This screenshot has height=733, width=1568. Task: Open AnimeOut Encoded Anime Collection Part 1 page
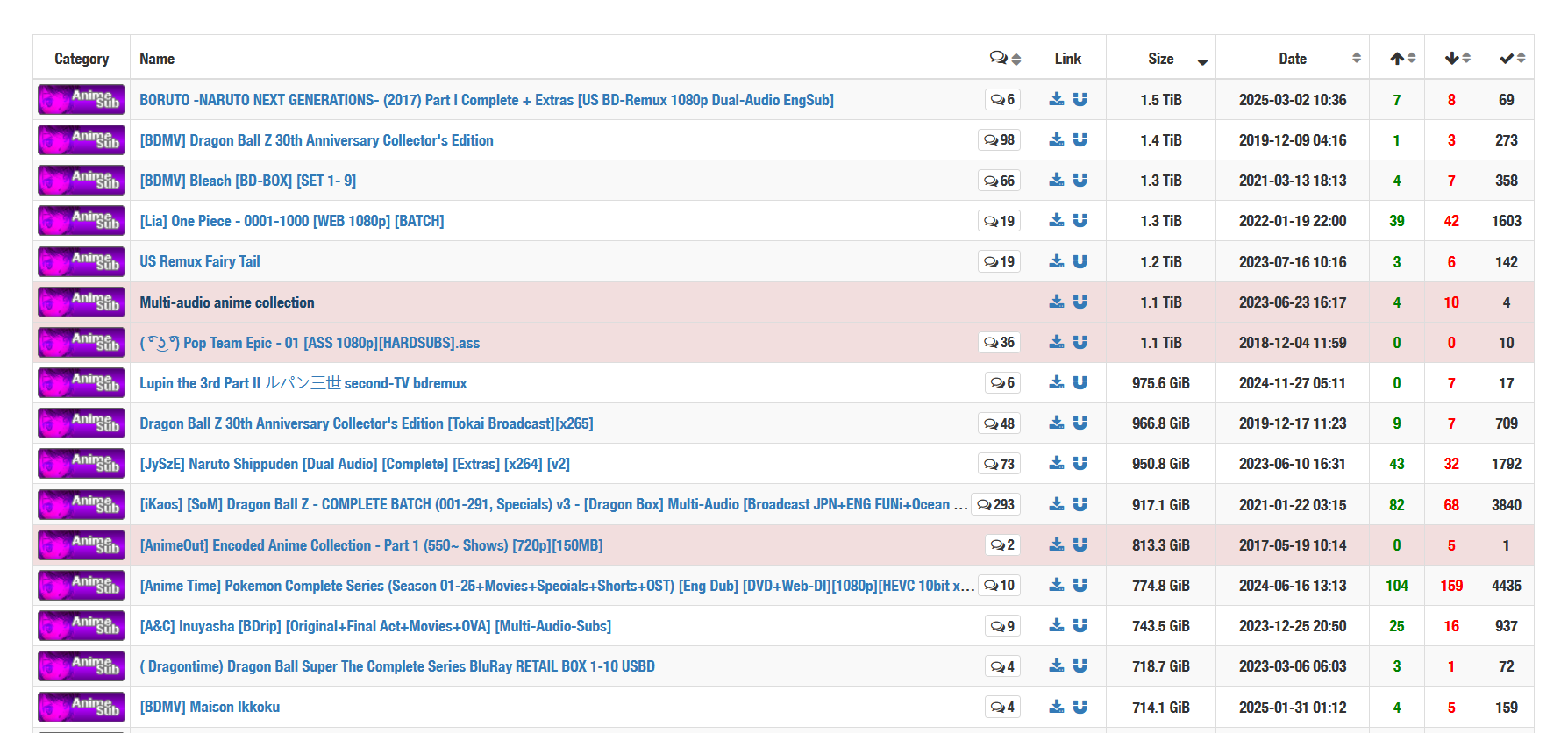(371, 545)
